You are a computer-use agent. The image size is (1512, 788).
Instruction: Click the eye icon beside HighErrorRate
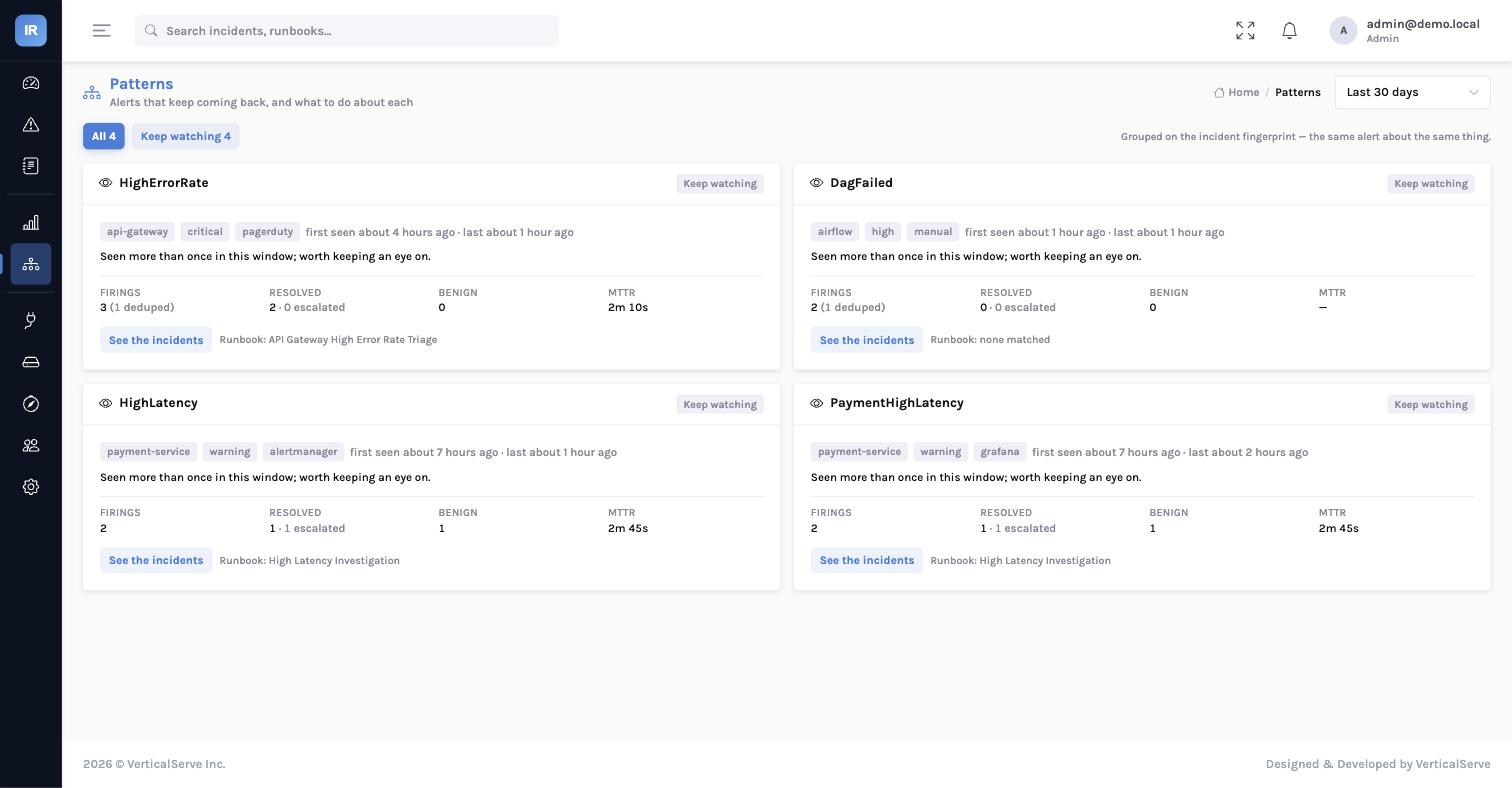tap(106, 183)
